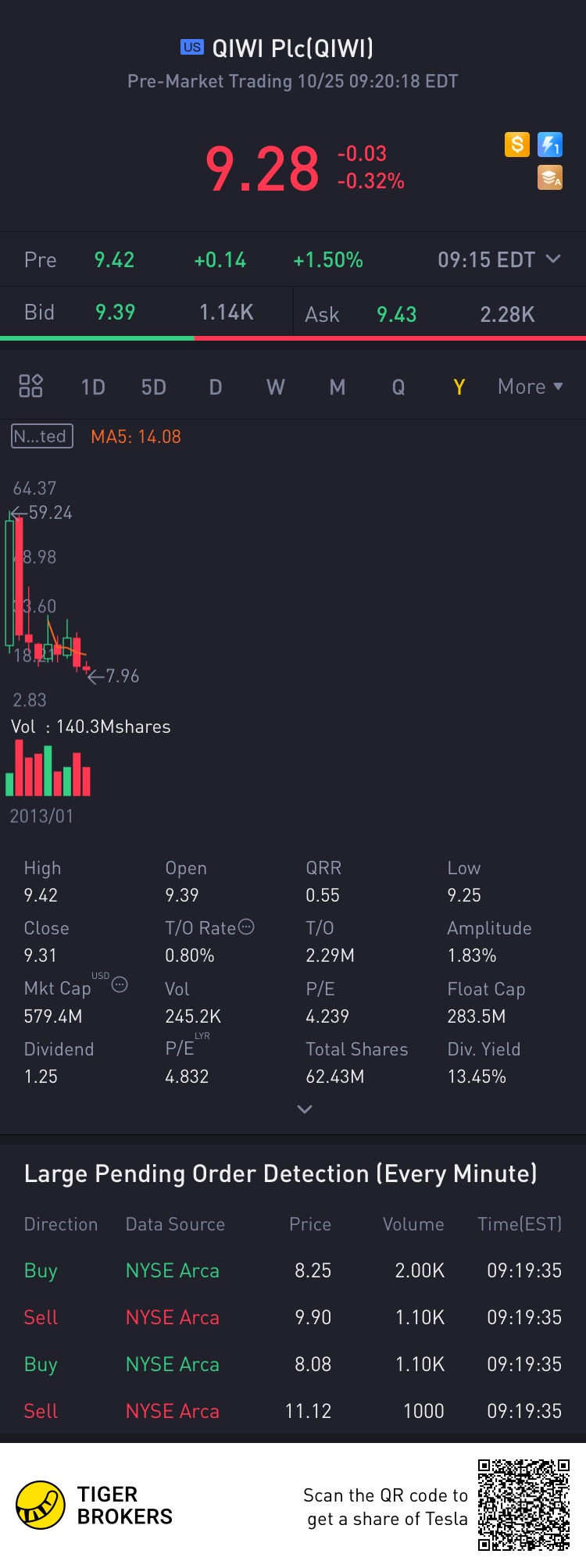Screen dimensions: 586x1568
Task: Open the More timeframes dropdown
Action: coord(531,387)
